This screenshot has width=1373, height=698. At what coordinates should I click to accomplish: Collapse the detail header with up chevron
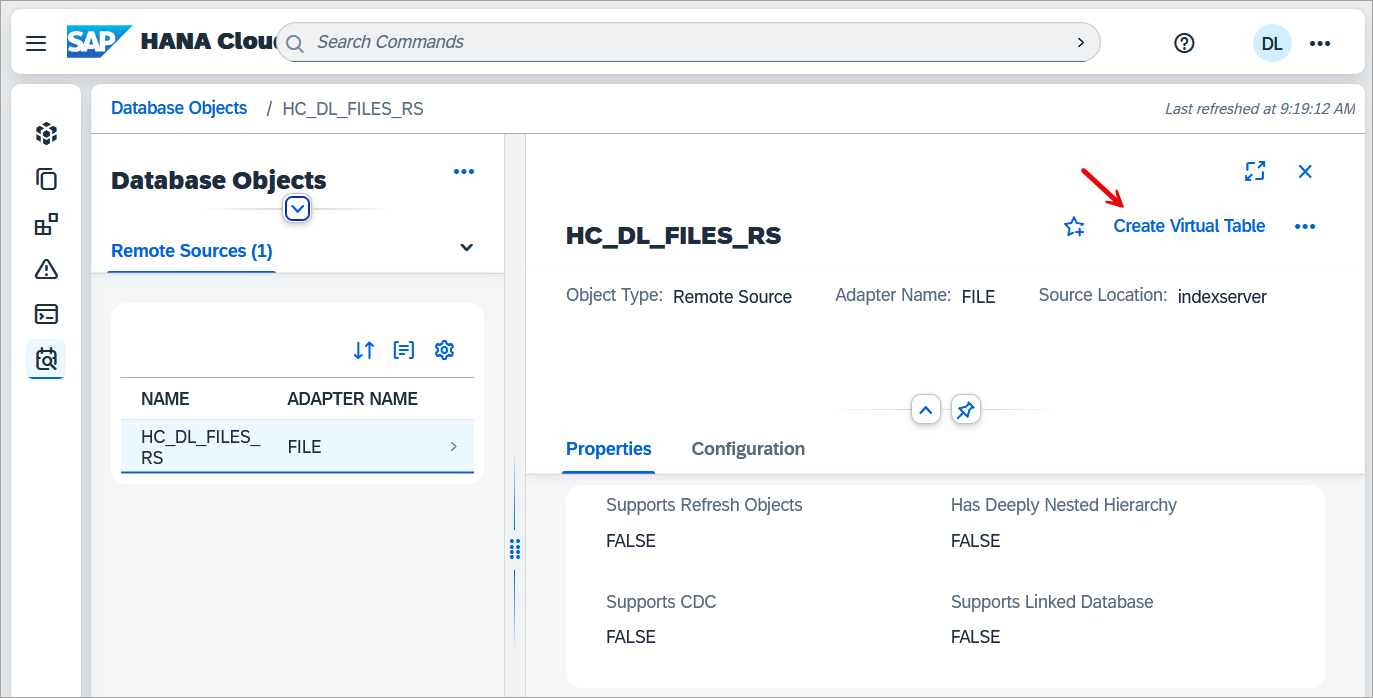926,409
